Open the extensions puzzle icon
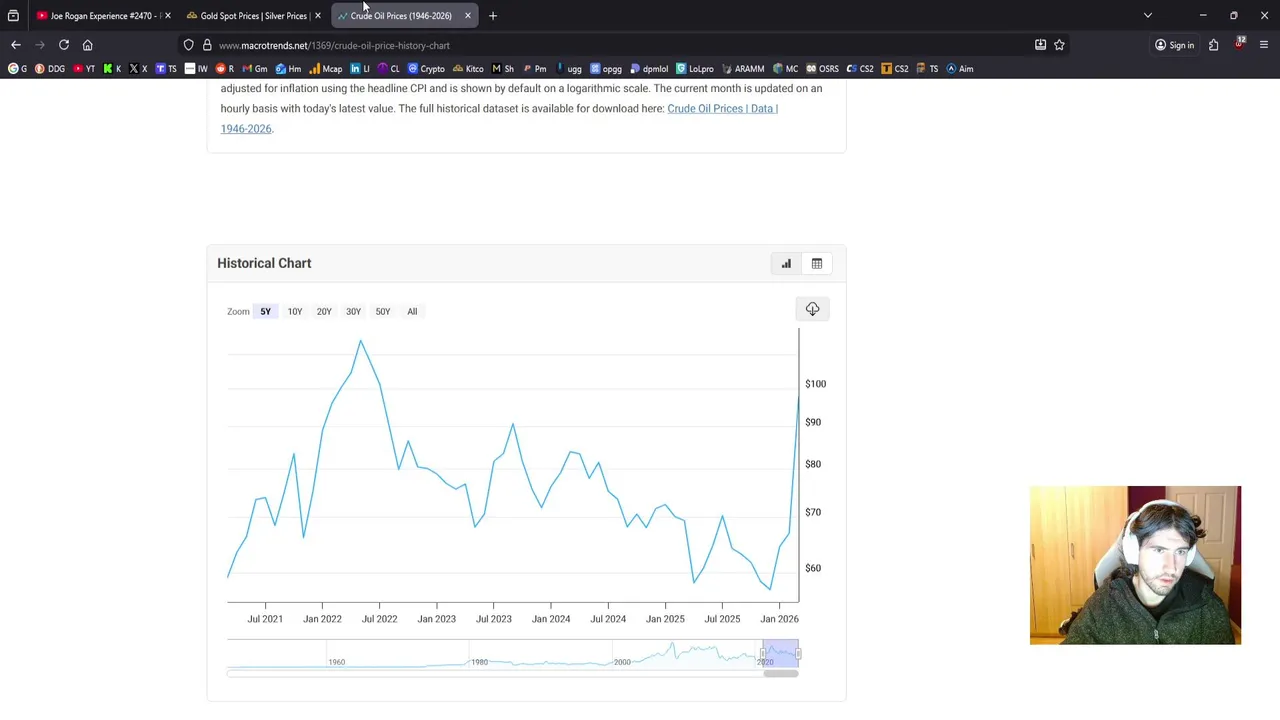The height and width of the screenshot is (720, 1280). tap(1213, 45)
